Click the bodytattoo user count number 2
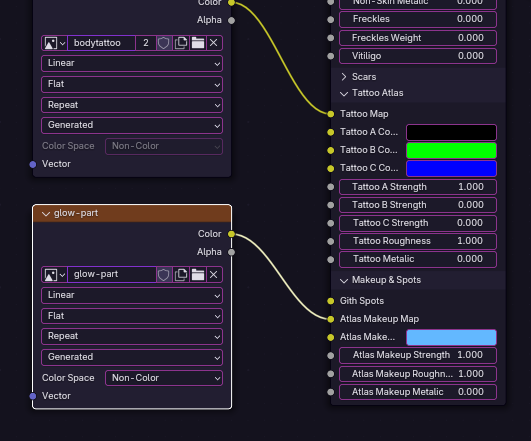The width and height of the screenshot is (531, 441). (x=146, y=43)
